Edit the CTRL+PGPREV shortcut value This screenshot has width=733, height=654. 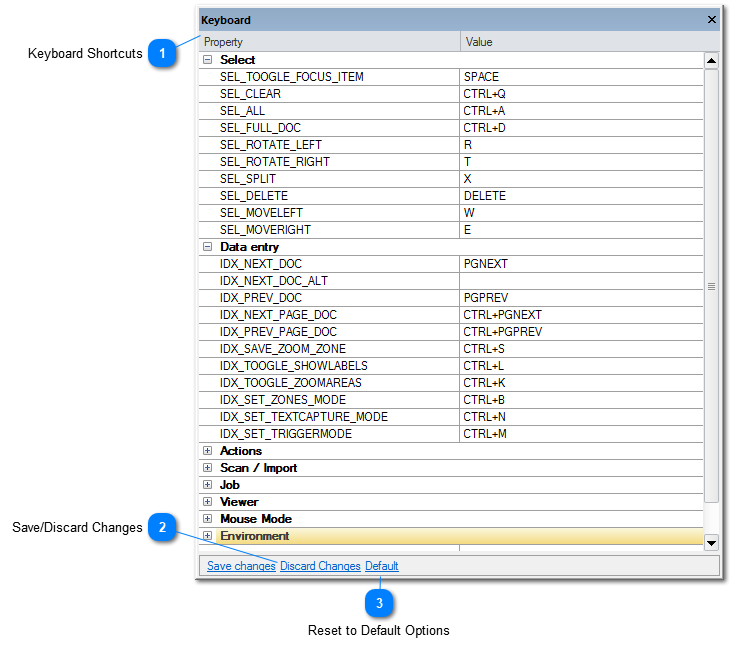[x=582, y=332]
